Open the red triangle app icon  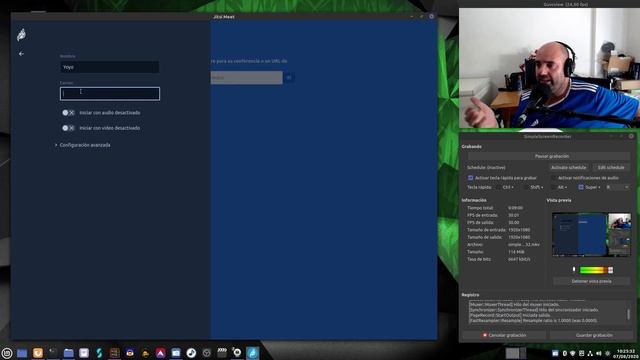pyautogui.click(x=160, y=353)
